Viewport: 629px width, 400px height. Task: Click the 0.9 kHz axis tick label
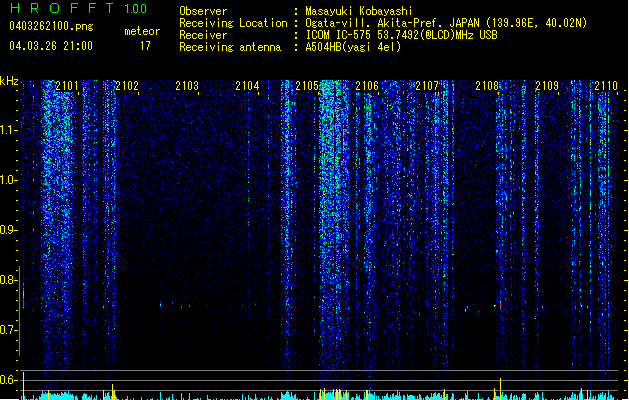point(9,230)
